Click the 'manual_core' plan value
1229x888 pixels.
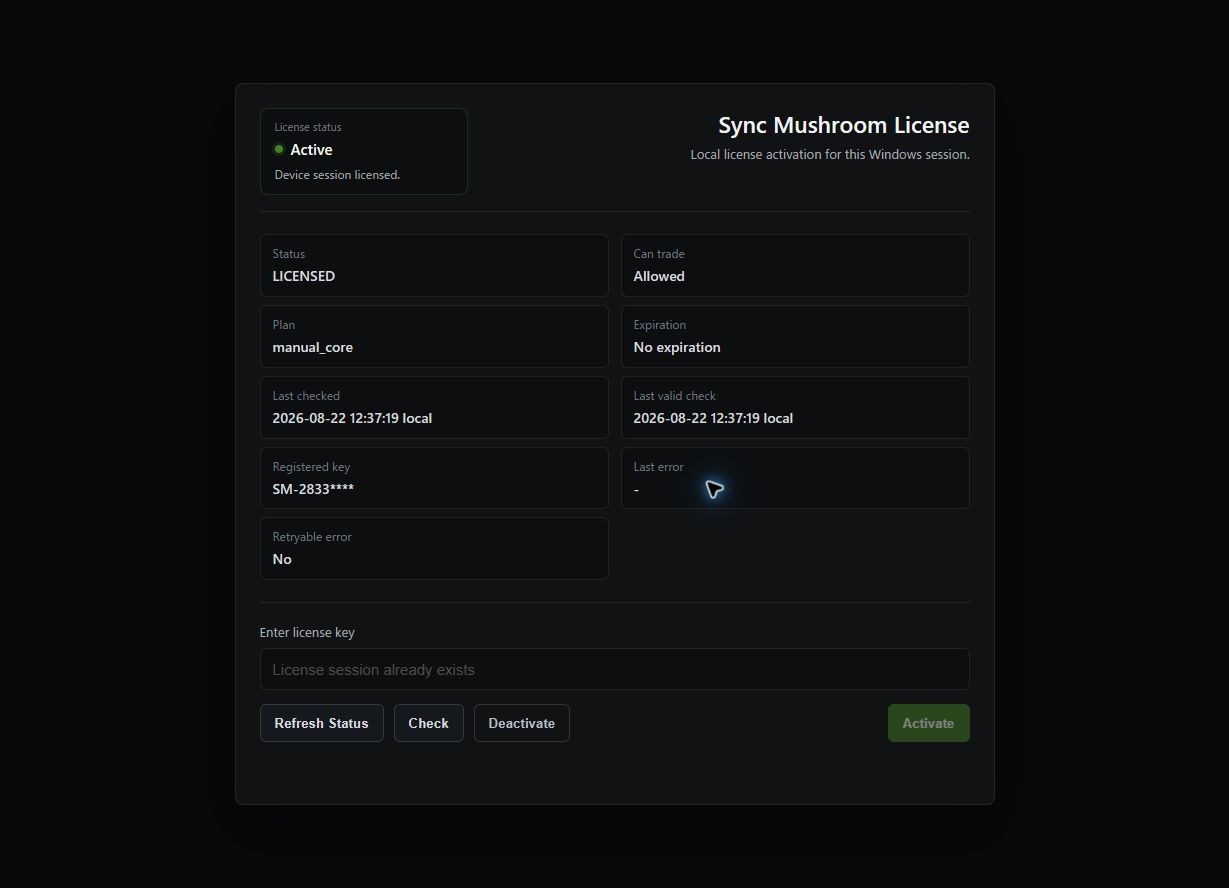[312, 347]
